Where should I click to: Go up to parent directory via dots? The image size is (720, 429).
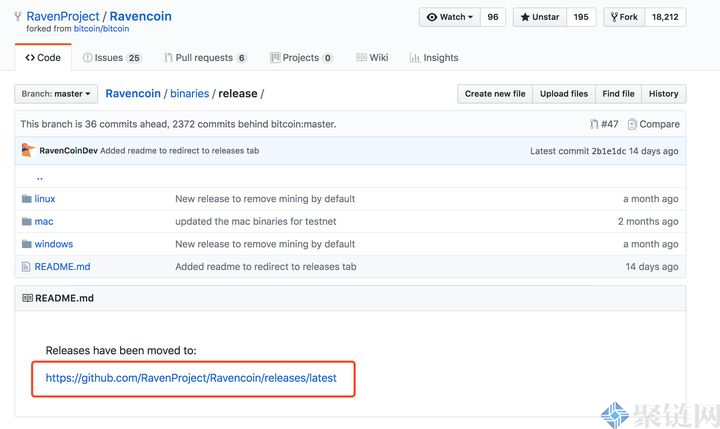click(40, 177)
